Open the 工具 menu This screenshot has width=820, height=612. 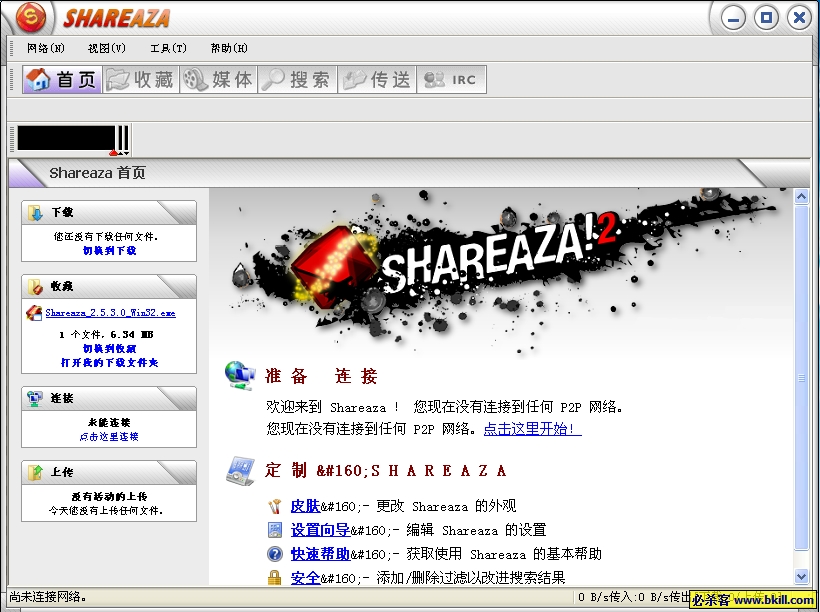pos(168,48)
